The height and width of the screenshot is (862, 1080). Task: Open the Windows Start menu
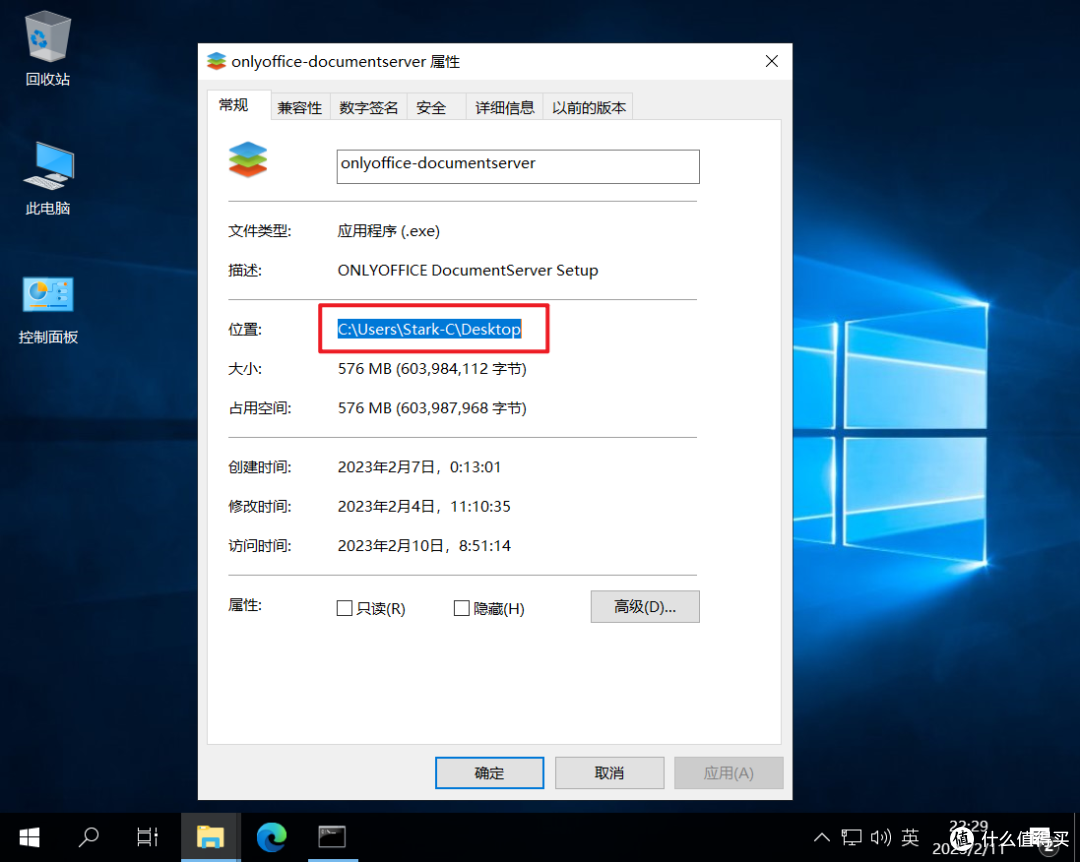(30, 837)
